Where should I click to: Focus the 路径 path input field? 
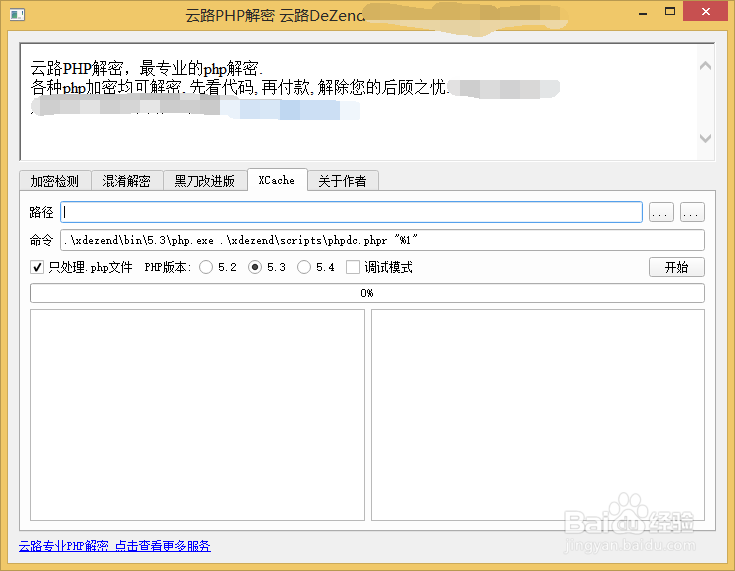coord(351,212)
